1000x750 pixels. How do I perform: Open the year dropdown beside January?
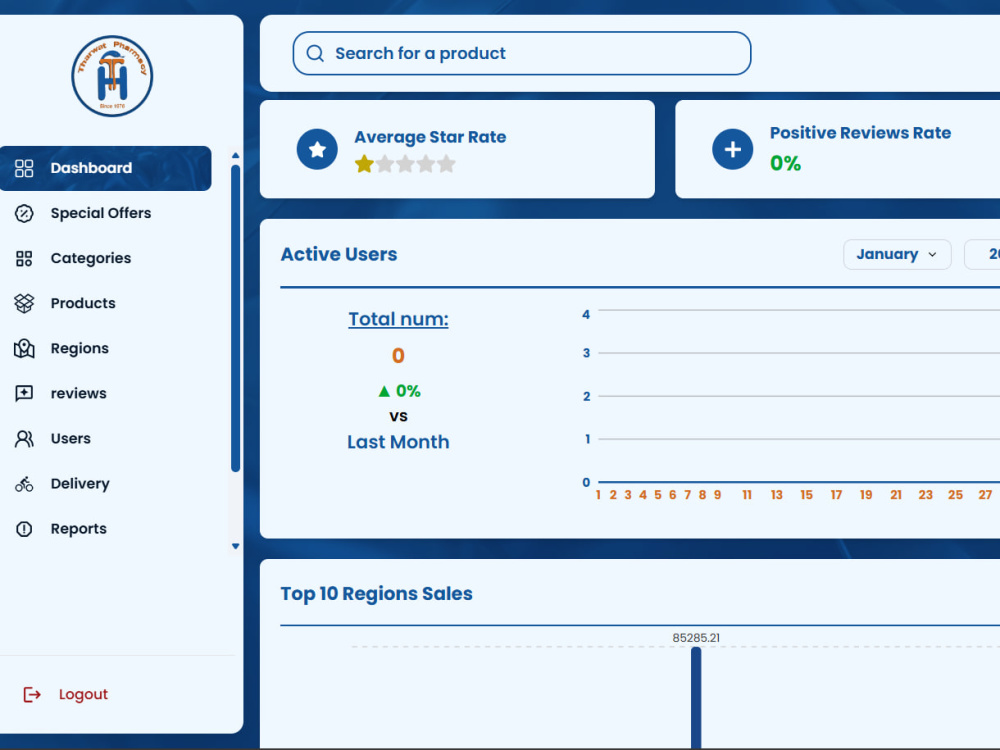pos(983,254)
